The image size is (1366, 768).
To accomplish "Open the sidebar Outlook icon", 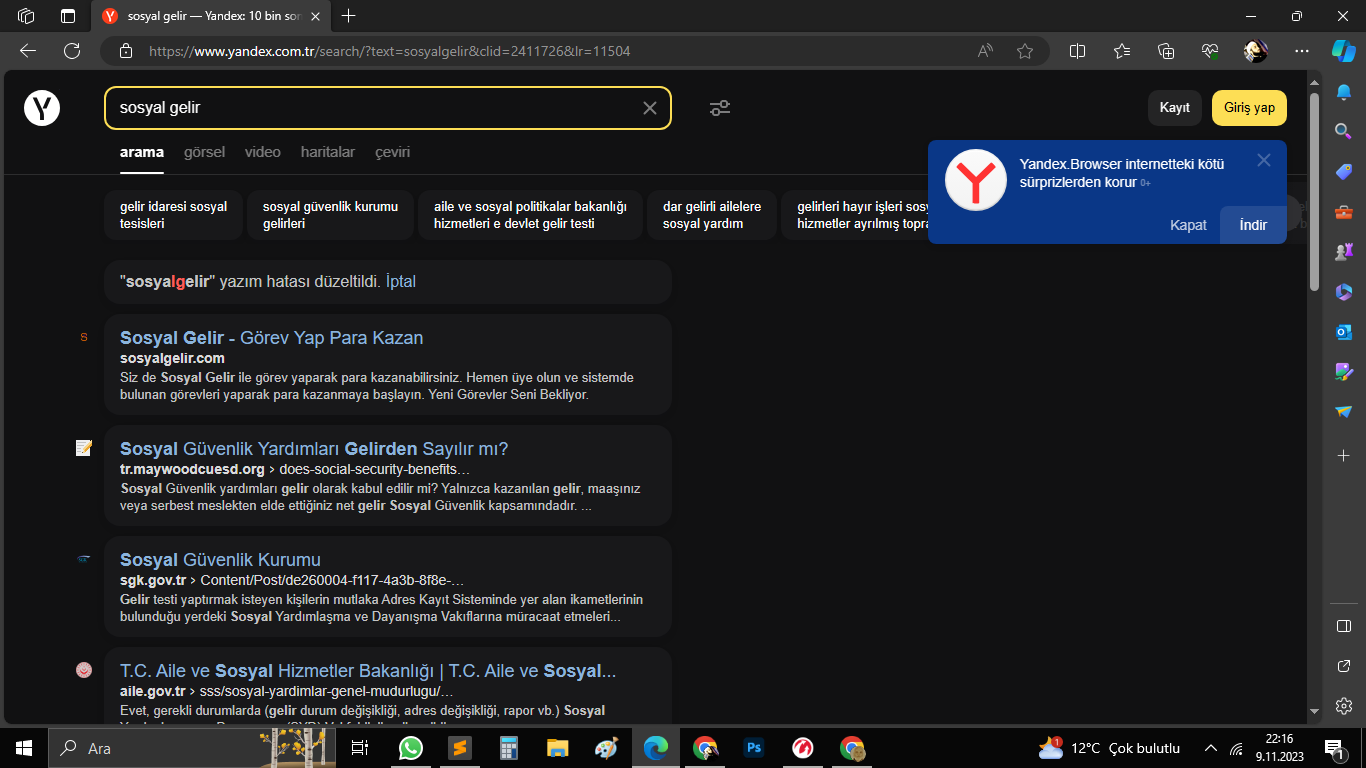I will tap(1344, 332).
